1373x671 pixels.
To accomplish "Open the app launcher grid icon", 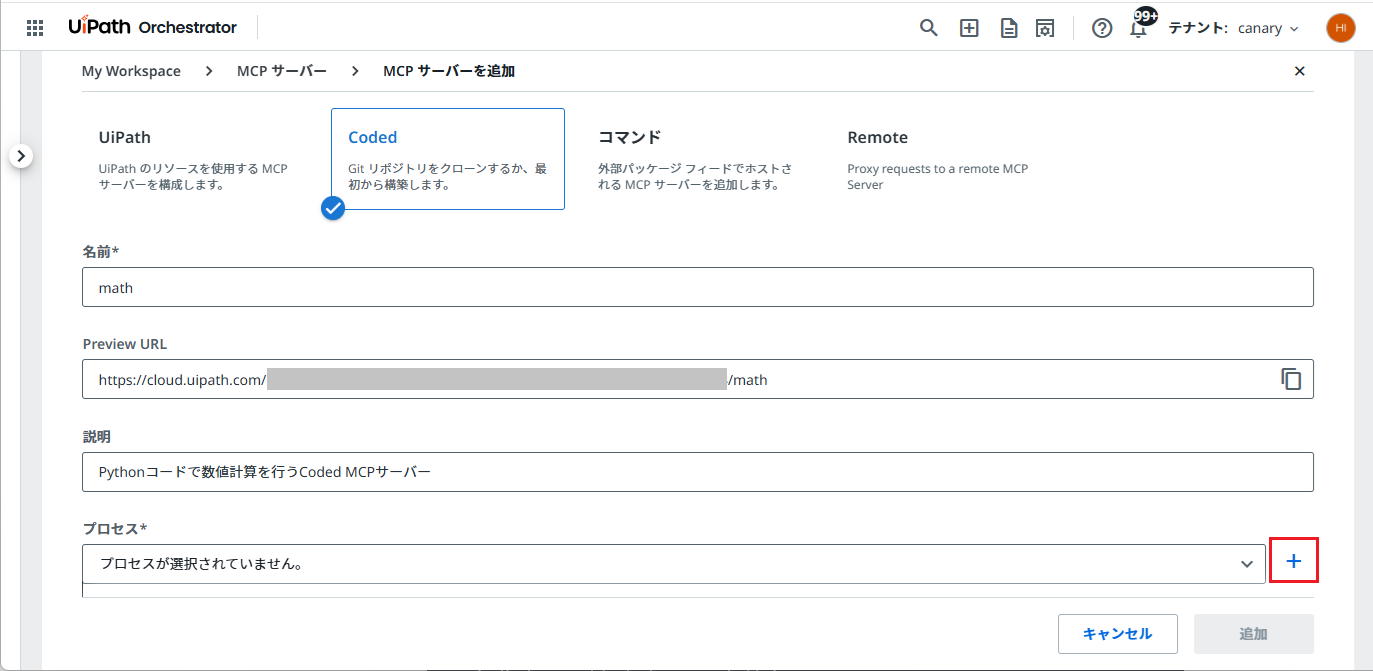I will tap(34, 28).
